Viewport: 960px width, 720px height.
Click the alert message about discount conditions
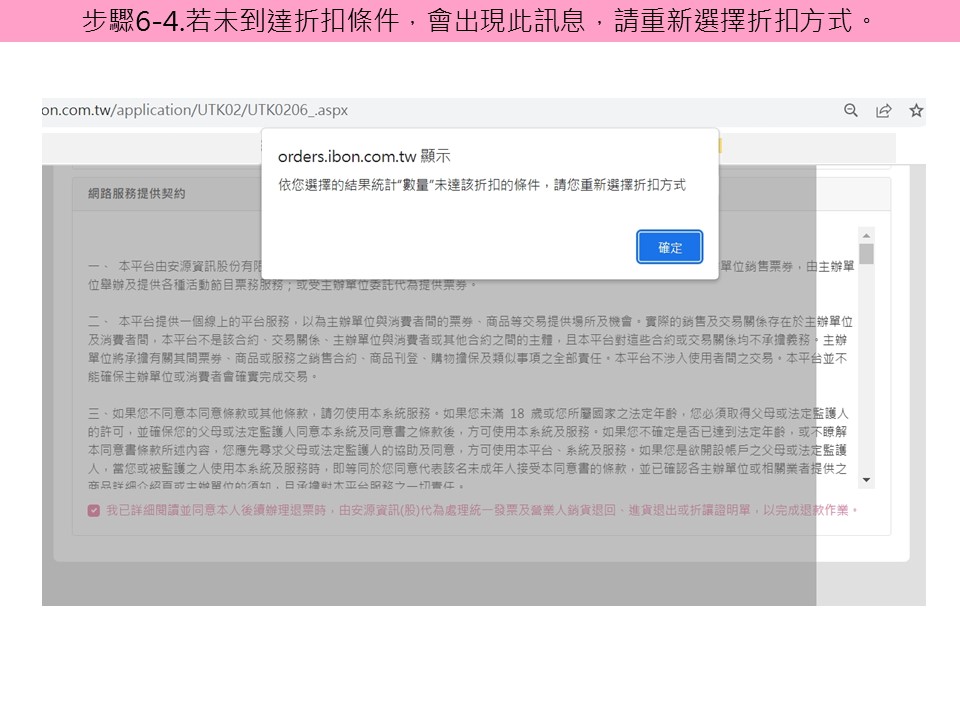pos(481,186)
